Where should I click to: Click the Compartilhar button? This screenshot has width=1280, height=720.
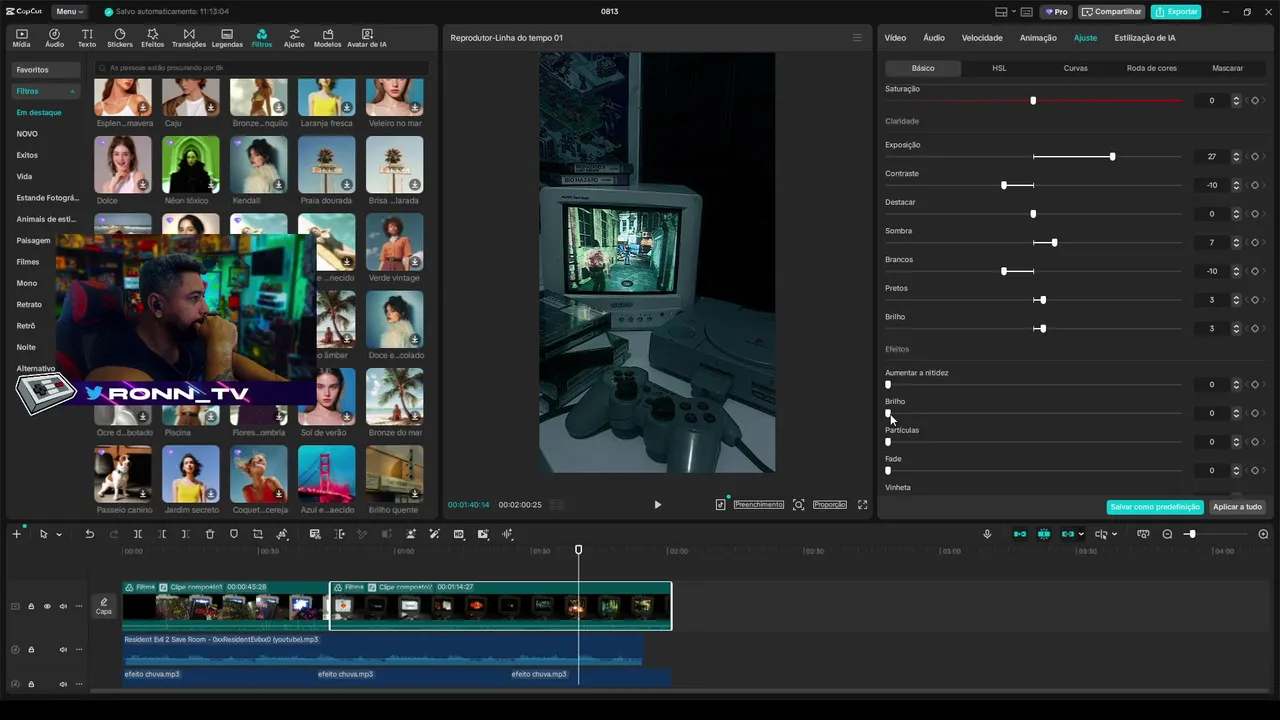click(1111, 12)
